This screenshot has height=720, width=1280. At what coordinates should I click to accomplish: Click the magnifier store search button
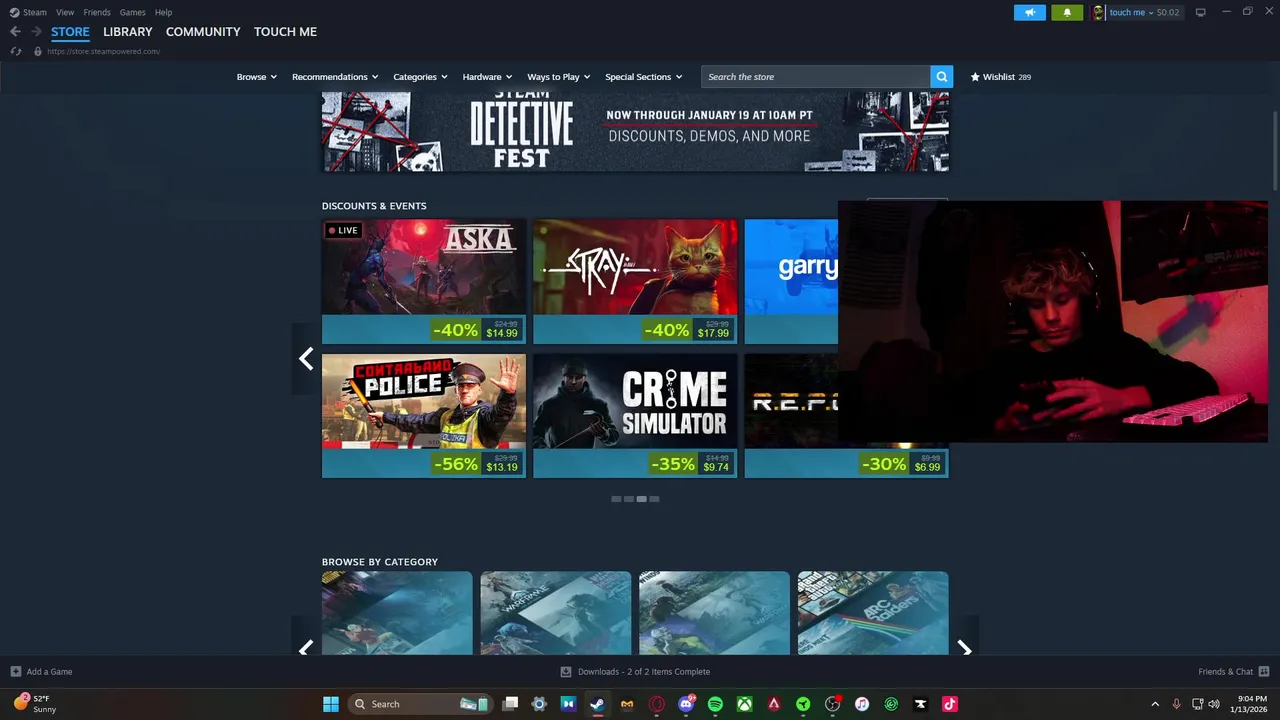[941, 77]
